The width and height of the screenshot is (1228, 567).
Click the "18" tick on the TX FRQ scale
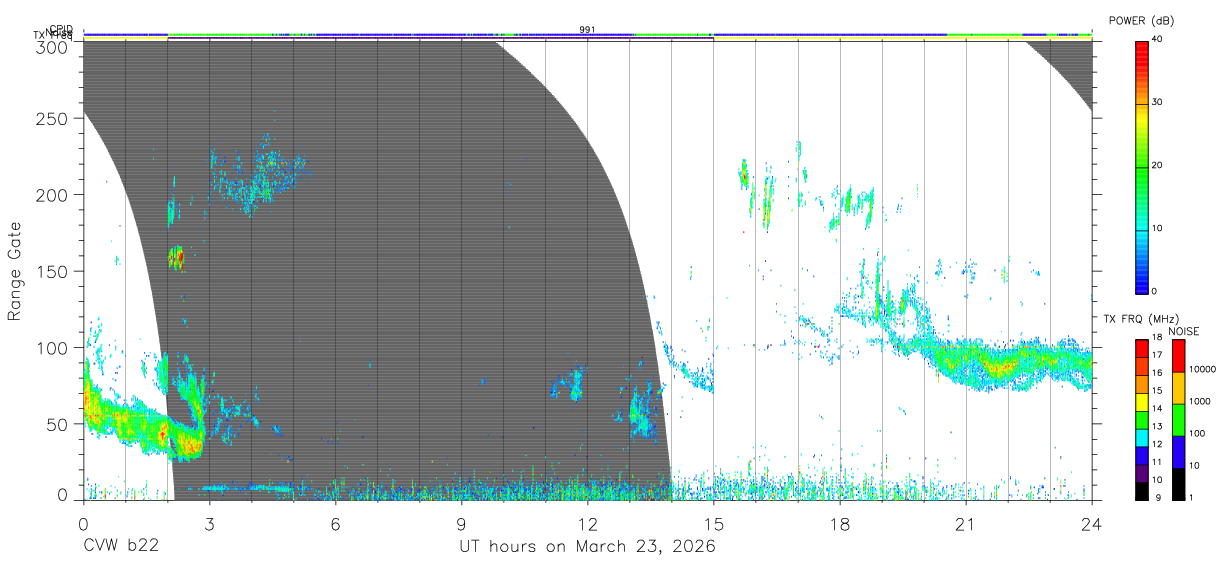pyautogui.click(x=1157, y=340)
